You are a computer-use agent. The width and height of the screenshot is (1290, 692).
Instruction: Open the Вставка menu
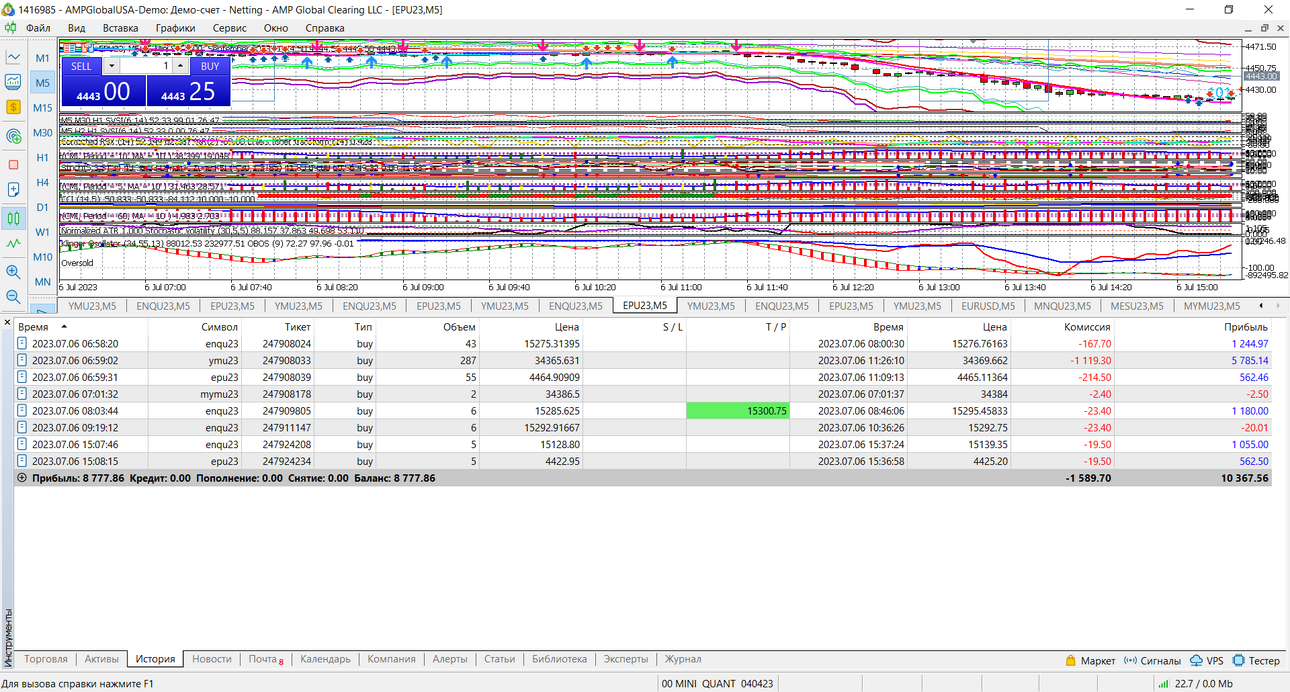[x=120, y=28]
